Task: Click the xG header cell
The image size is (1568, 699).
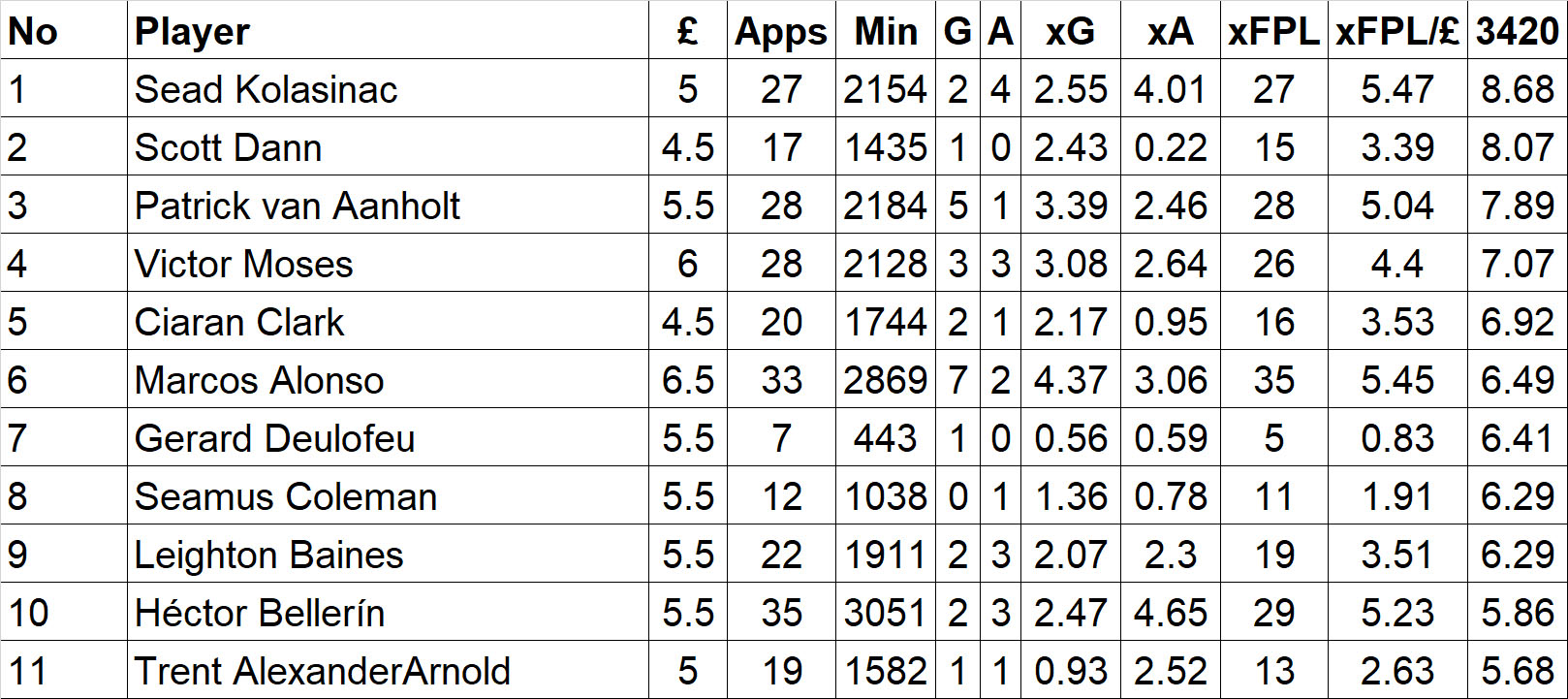Action: click(1070, 30)
